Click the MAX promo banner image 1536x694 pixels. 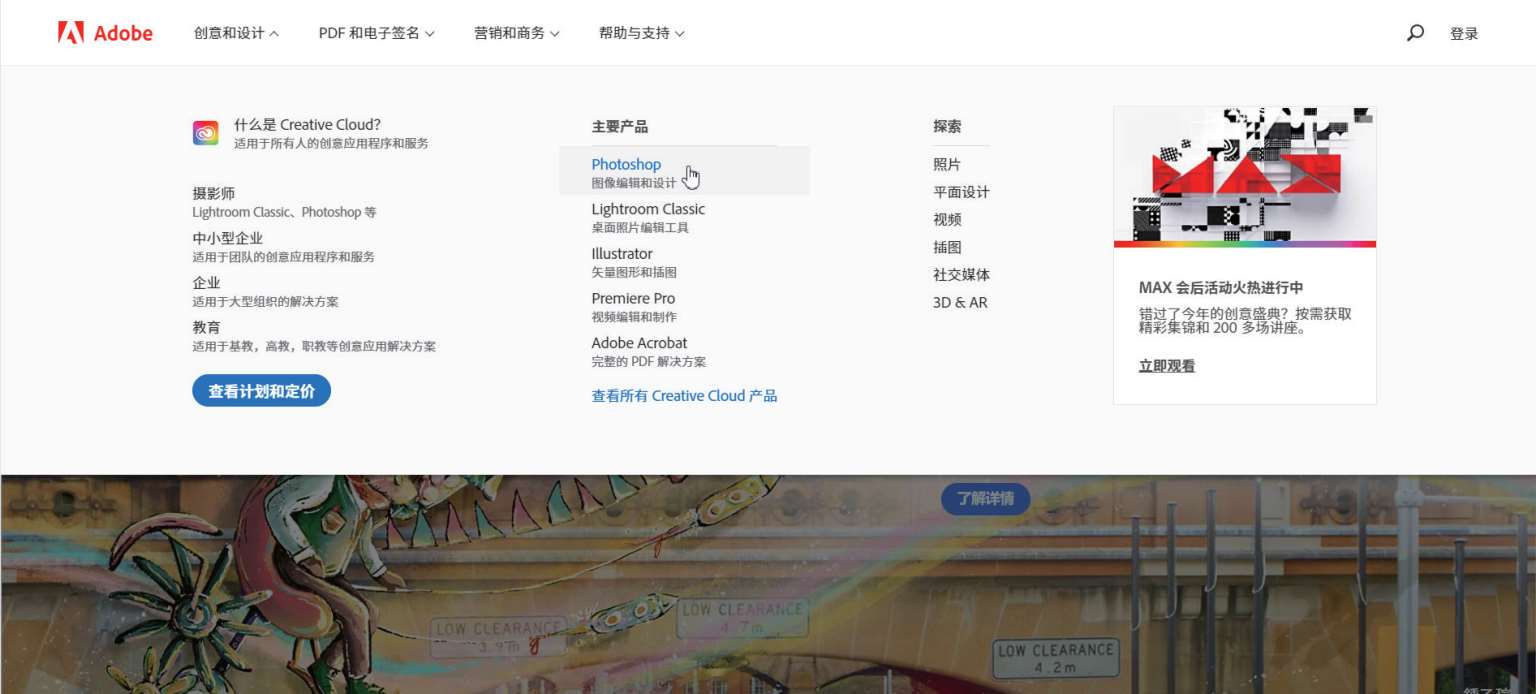click(x=1245, y=177)
